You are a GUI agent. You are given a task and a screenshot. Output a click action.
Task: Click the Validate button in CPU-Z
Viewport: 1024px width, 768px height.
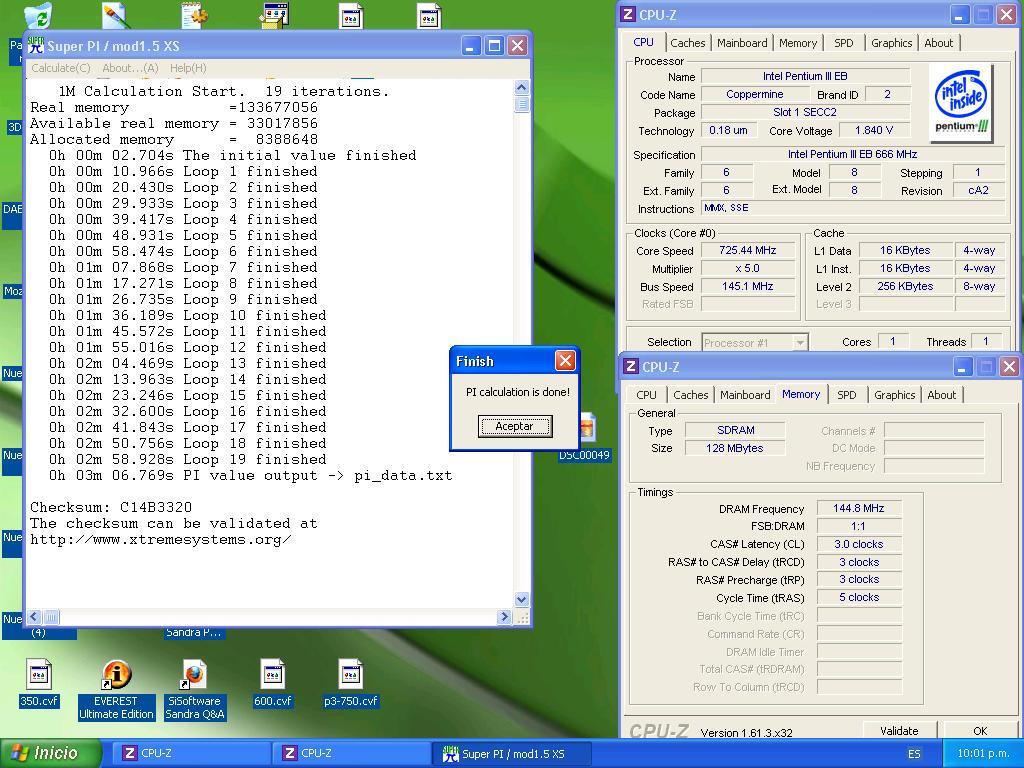899,731
